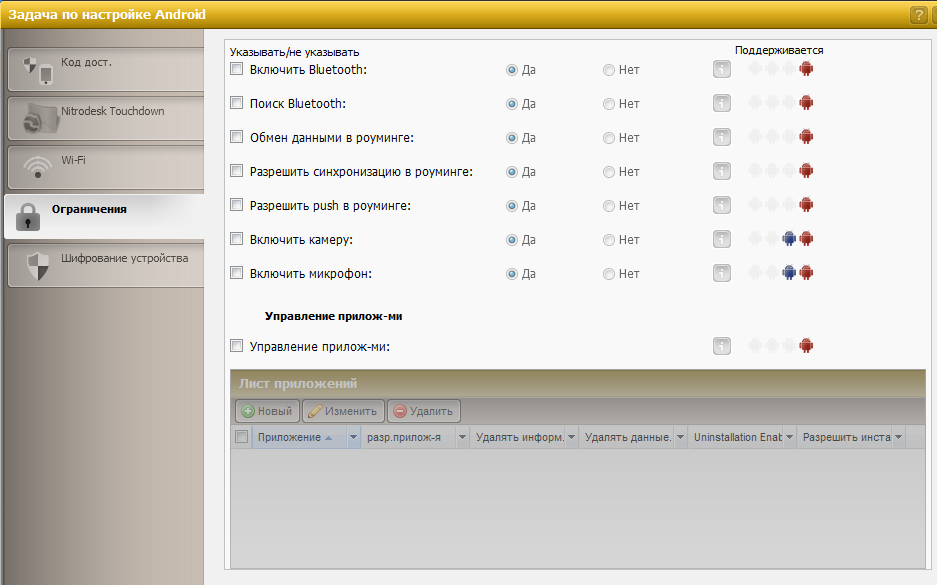Tick Разрешить push в роуминге checkbox
The width and height of the screenshot is (937, 585).
[x=237, y=205]
